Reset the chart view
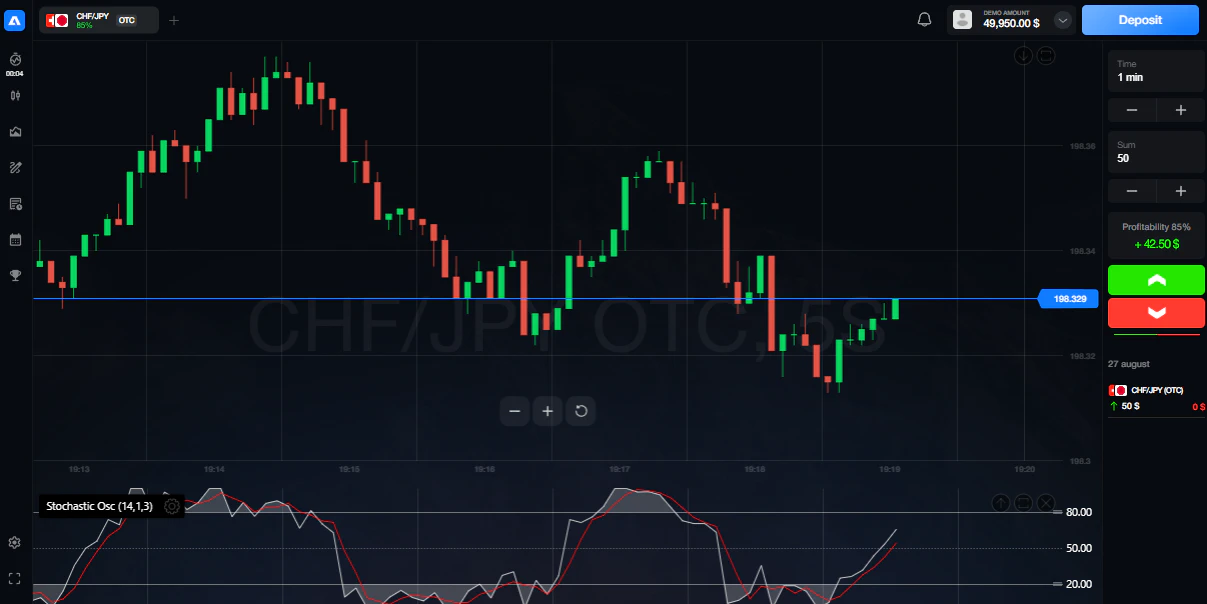1207x604 pixels. 581,411
